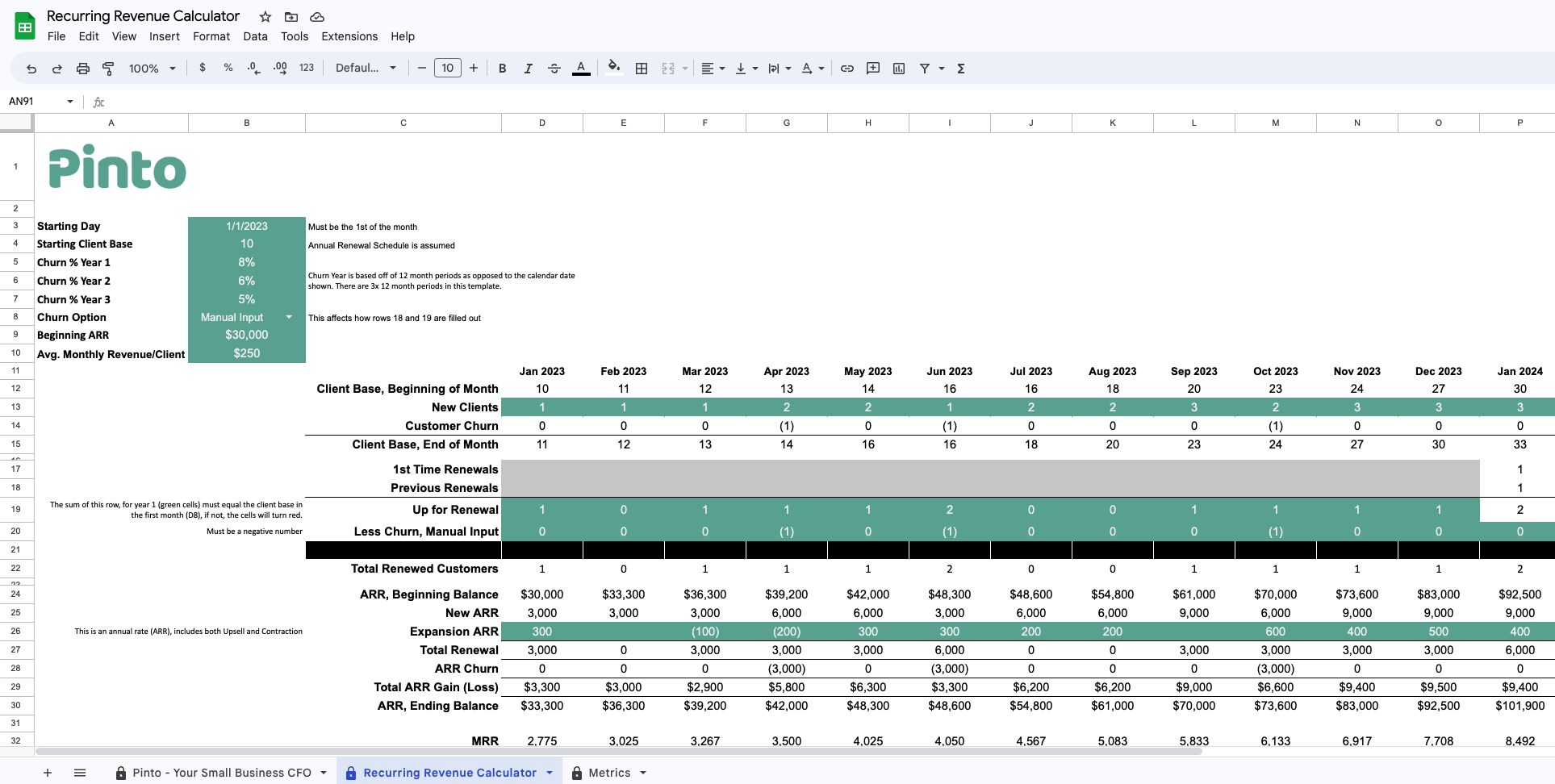
Task: Open the Borders tool
Action: click(642, 69)
